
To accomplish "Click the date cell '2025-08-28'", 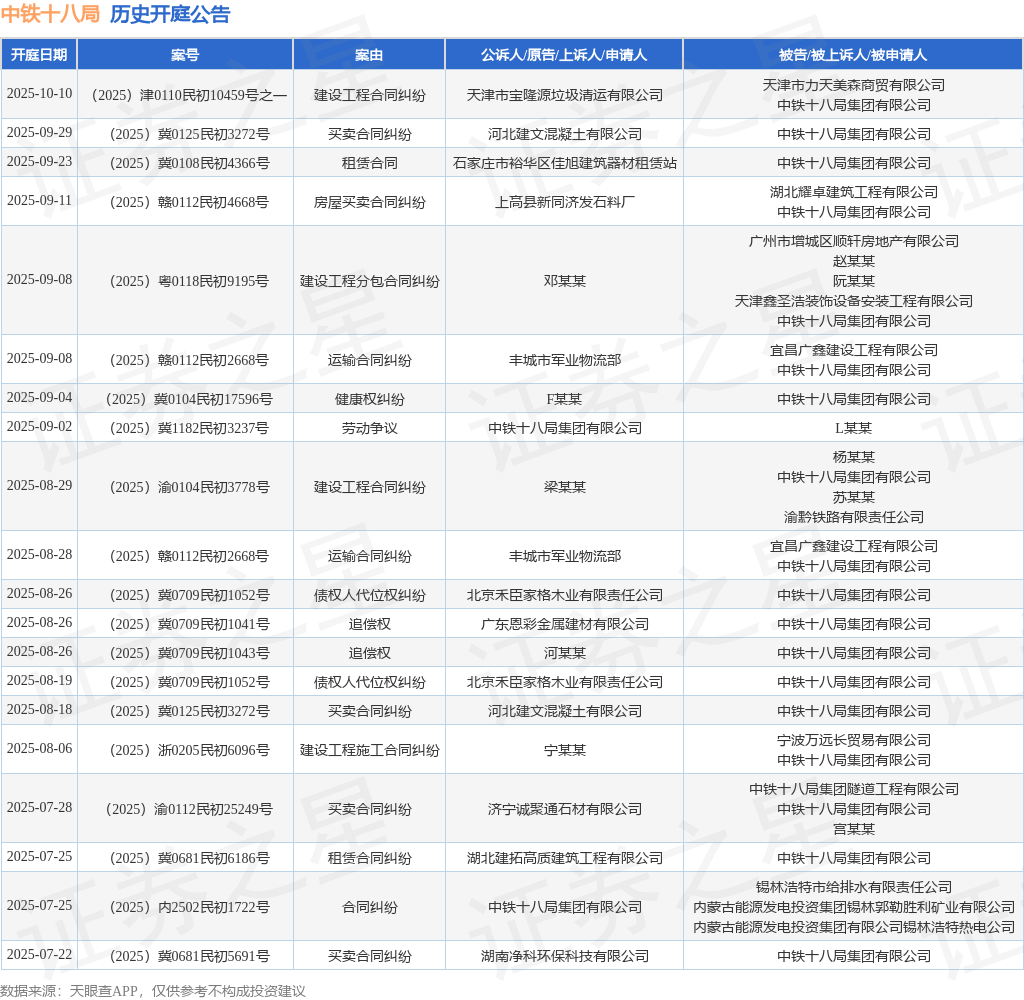I will (39, 555).
